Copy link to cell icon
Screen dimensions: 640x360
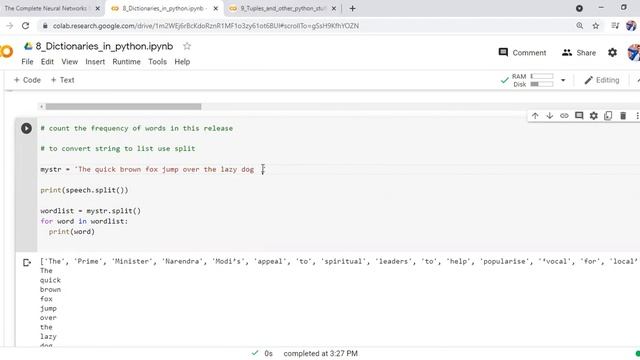564,116
